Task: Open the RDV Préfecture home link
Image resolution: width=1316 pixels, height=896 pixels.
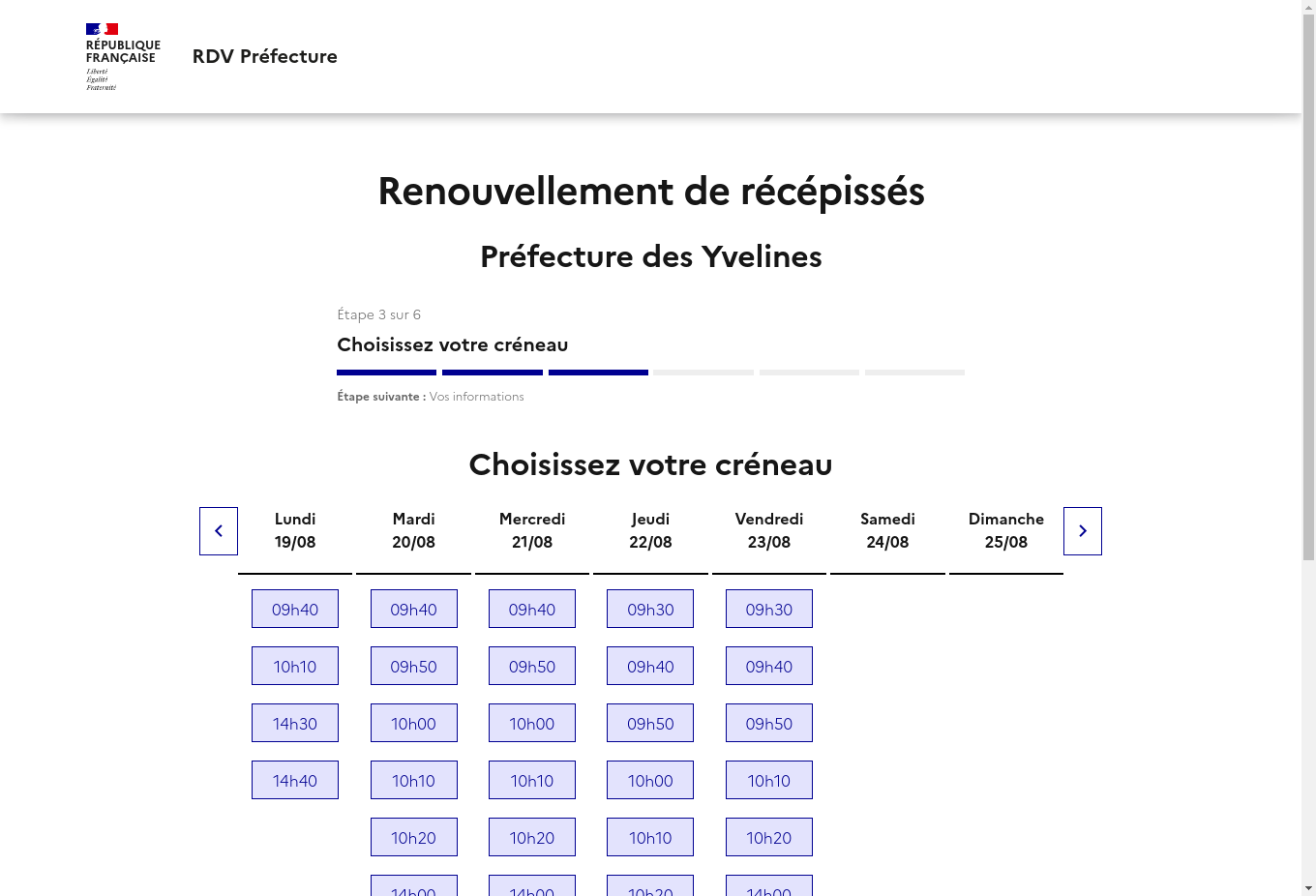Action: [x=264, y=56]
